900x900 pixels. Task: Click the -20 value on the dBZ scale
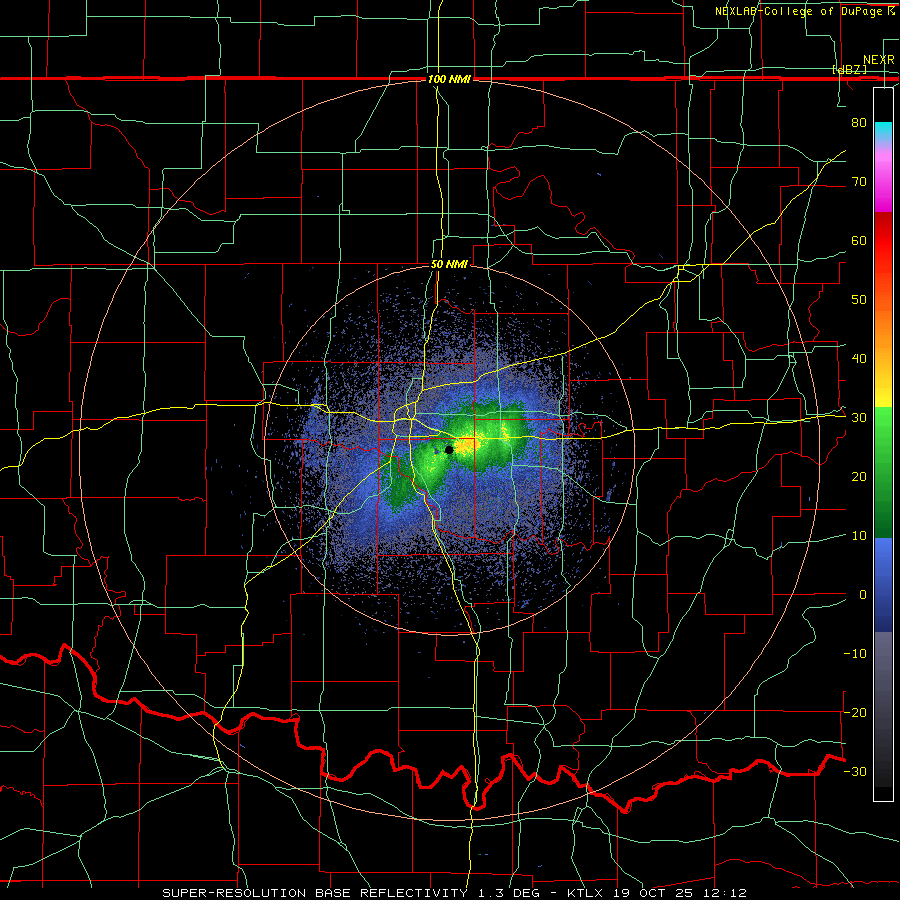point(855,713)
